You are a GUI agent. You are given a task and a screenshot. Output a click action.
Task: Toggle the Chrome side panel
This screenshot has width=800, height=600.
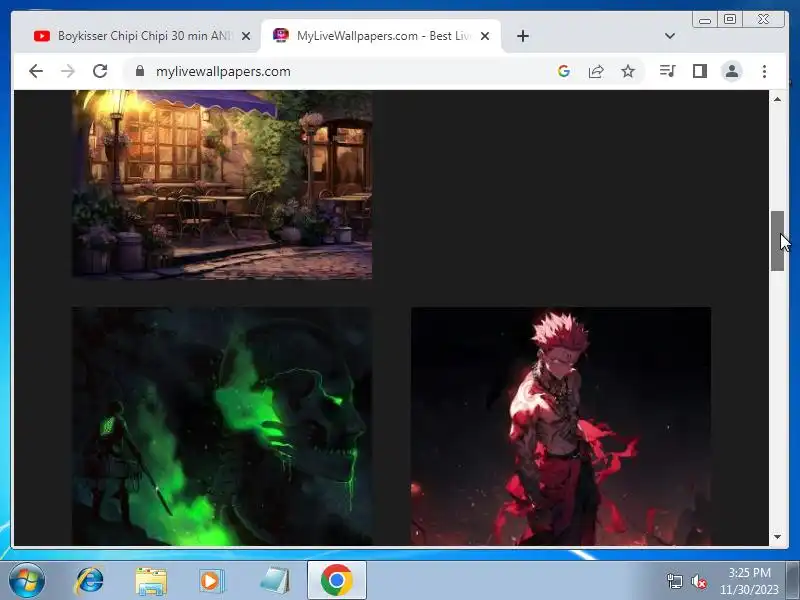coord(699,71)
